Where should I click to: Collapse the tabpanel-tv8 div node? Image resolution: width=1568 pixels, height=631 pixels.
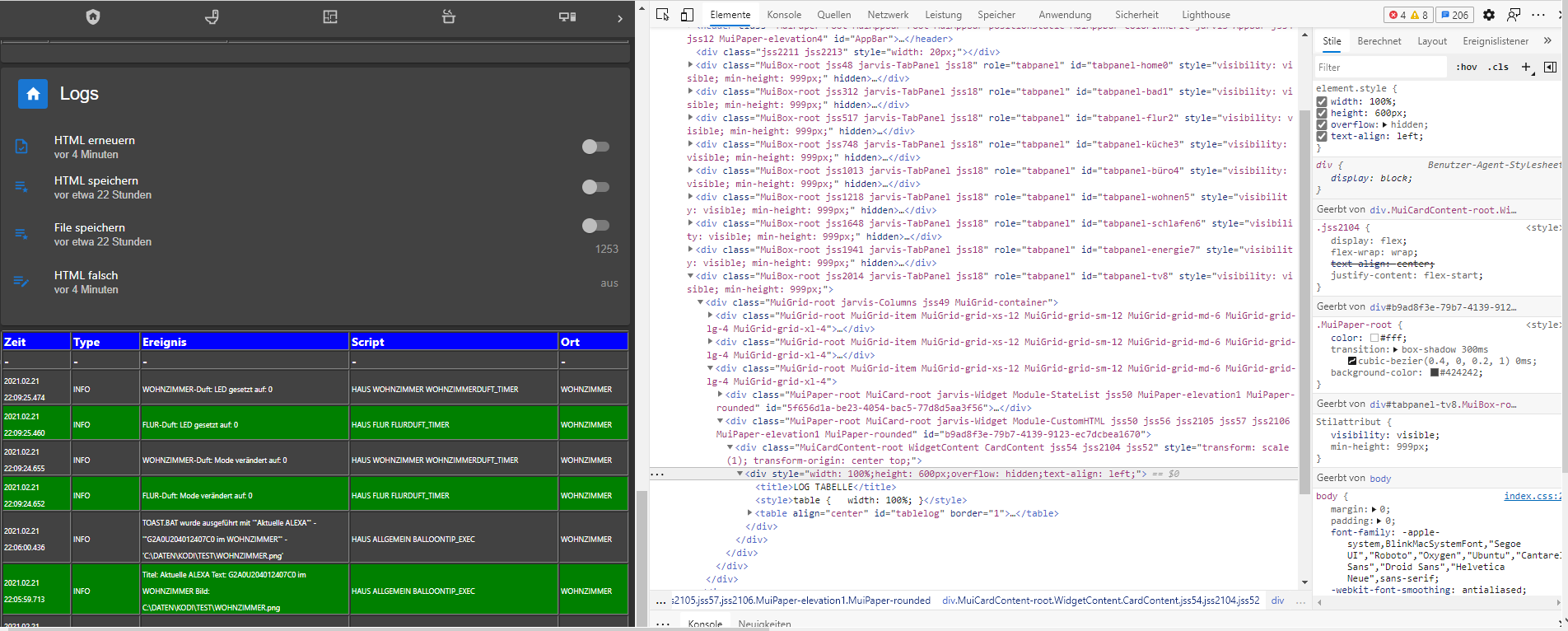(x=691, y=276)
